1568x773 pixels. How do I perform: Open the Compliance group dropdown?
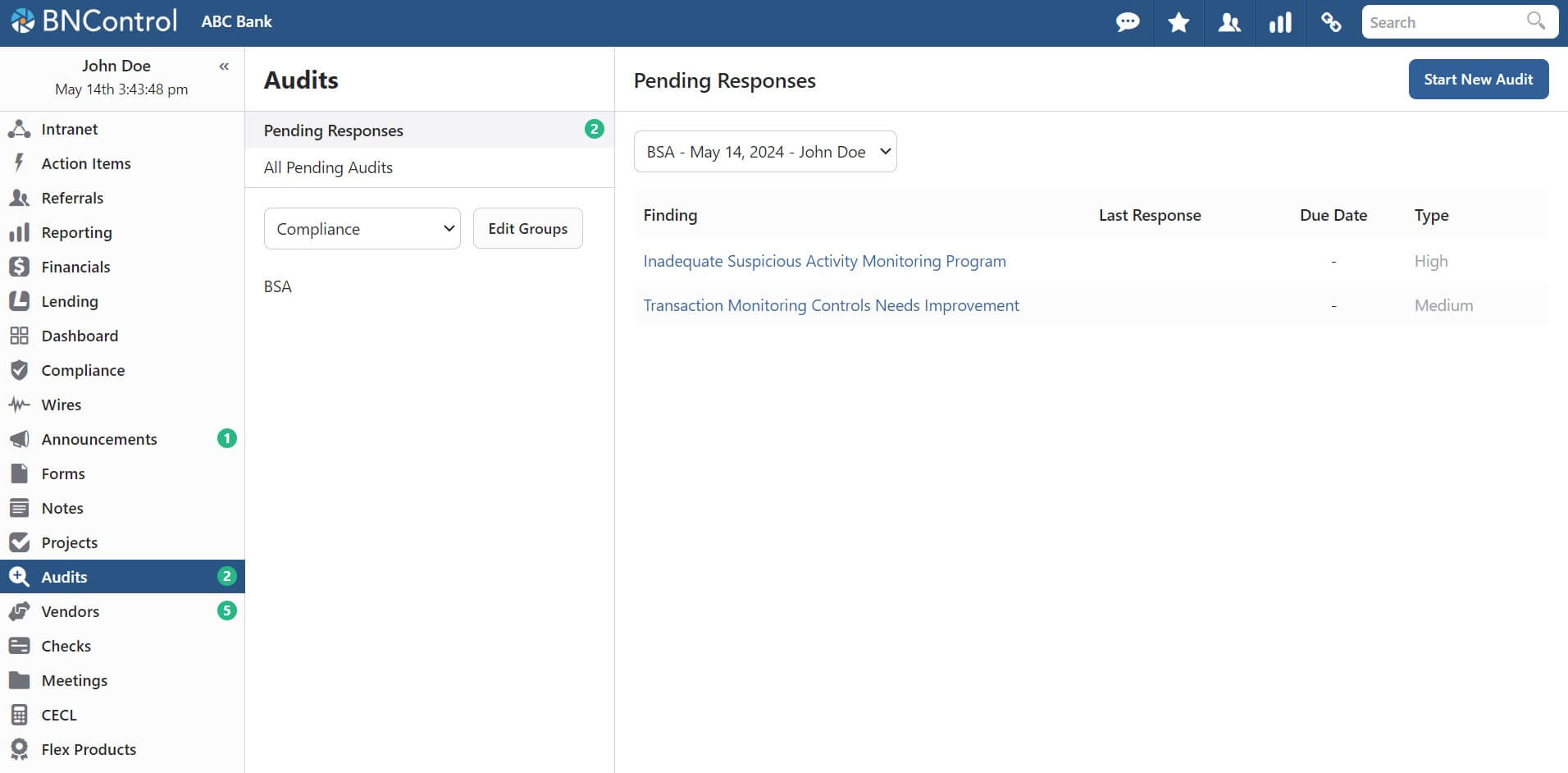click(x=362, y=229)
